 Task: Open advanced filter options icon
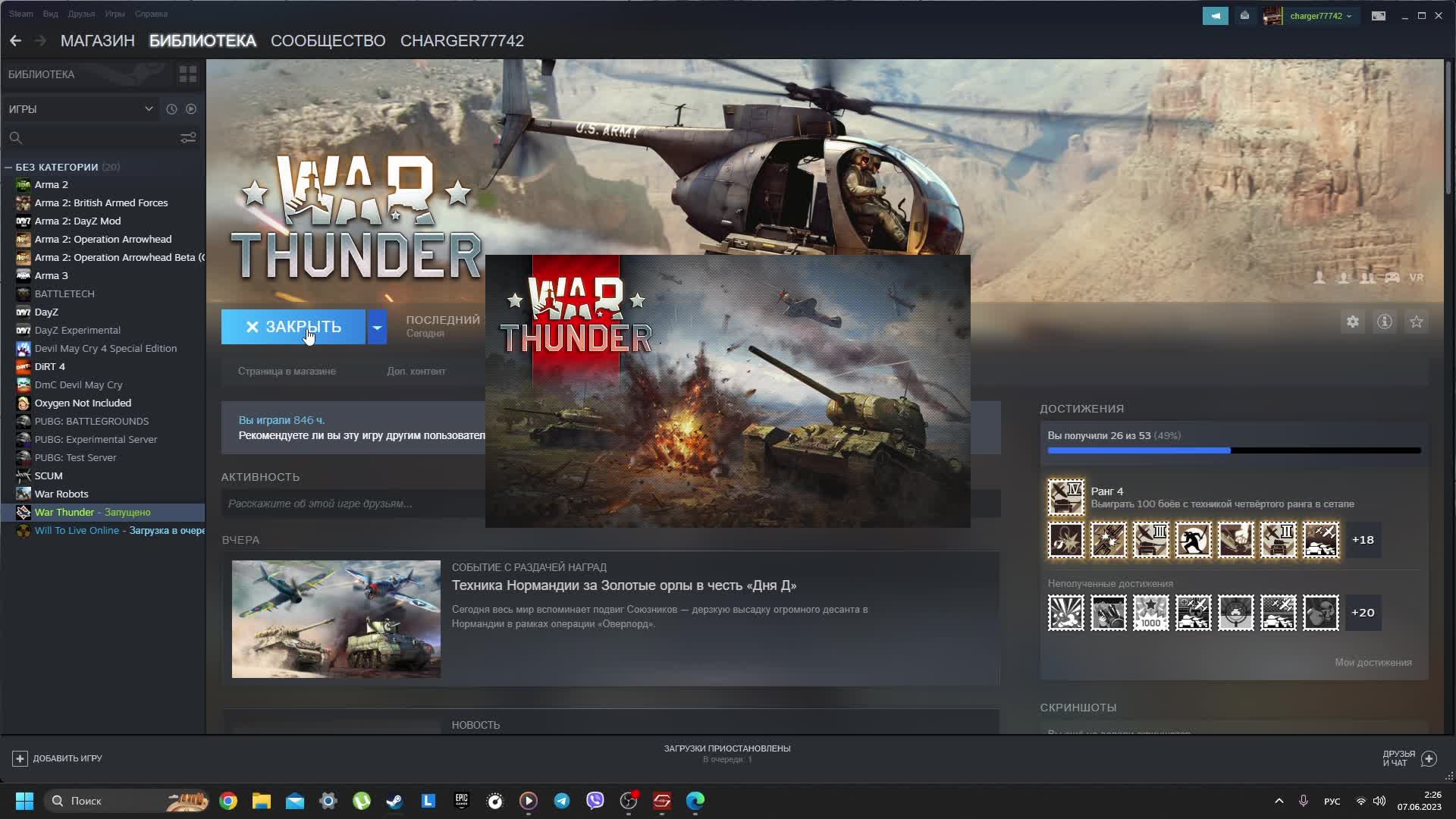point(187,137)
